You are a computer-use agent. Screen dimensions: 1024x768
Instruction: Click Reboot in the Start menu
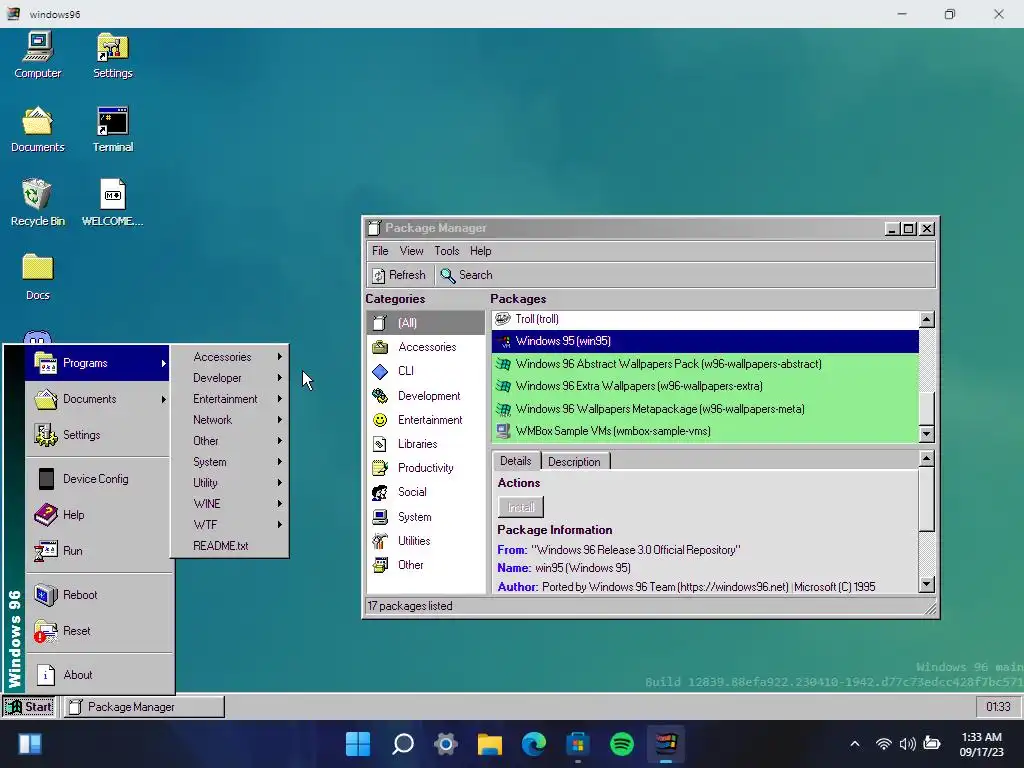tap(98, 595)
